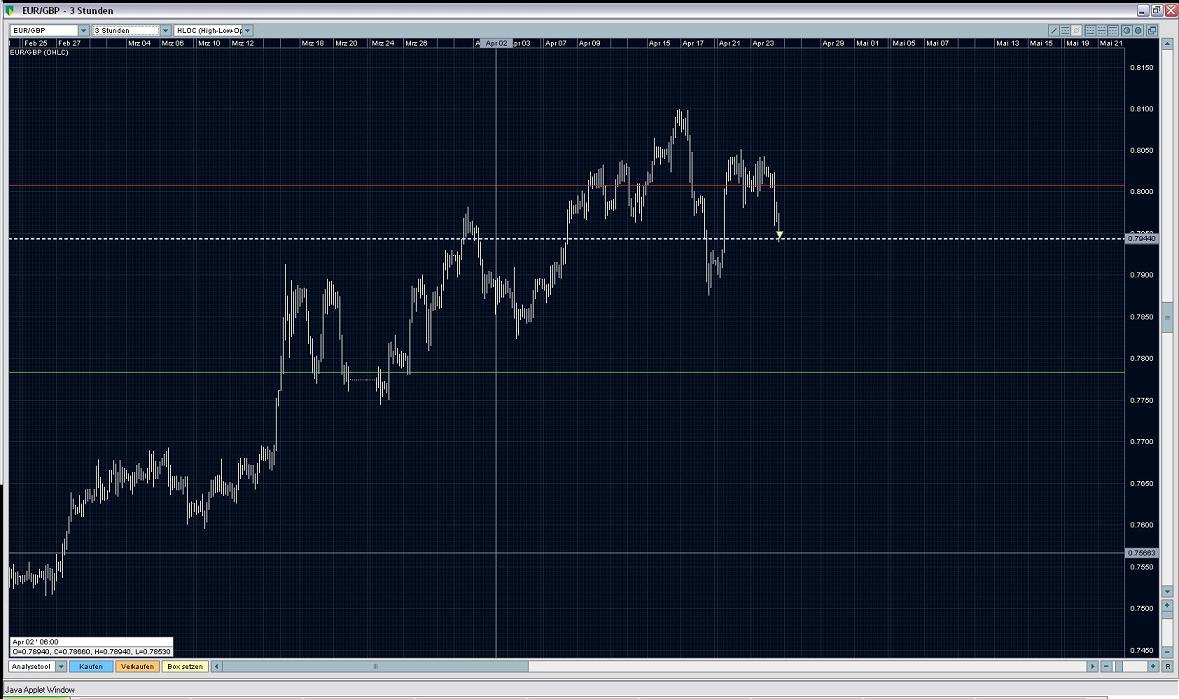Click the horizontal zoom minus button
Viewport: 1179px width, 699px height.
point(1106,666)
